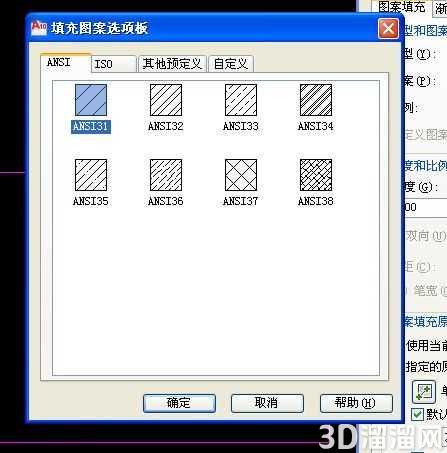Viewport: 447px width, 453px height.
Task: Select the ANSI35 hatch pattern swatch
Action: click(x=91, y=175)
